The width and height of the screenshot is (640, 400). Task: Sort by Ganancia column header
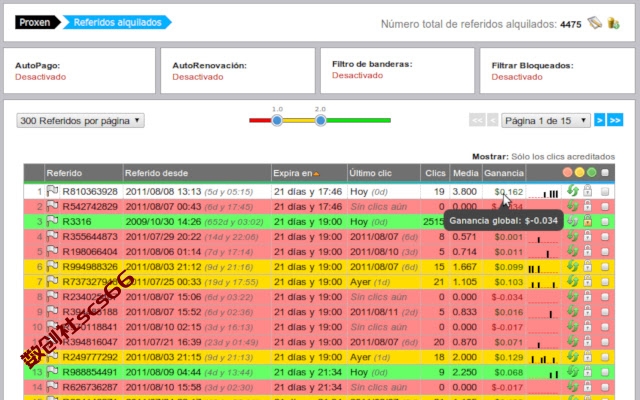pos(504,173)
